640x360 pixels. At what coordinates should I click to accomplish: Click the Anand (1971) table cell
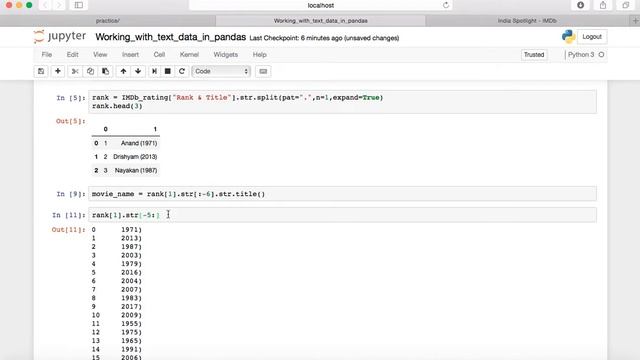[139, 143]
